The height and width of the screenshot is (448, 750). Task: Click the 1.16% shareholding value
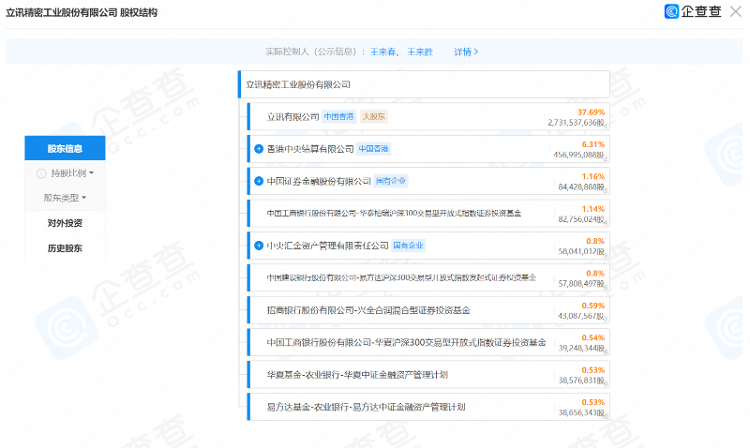click(593, 177)
